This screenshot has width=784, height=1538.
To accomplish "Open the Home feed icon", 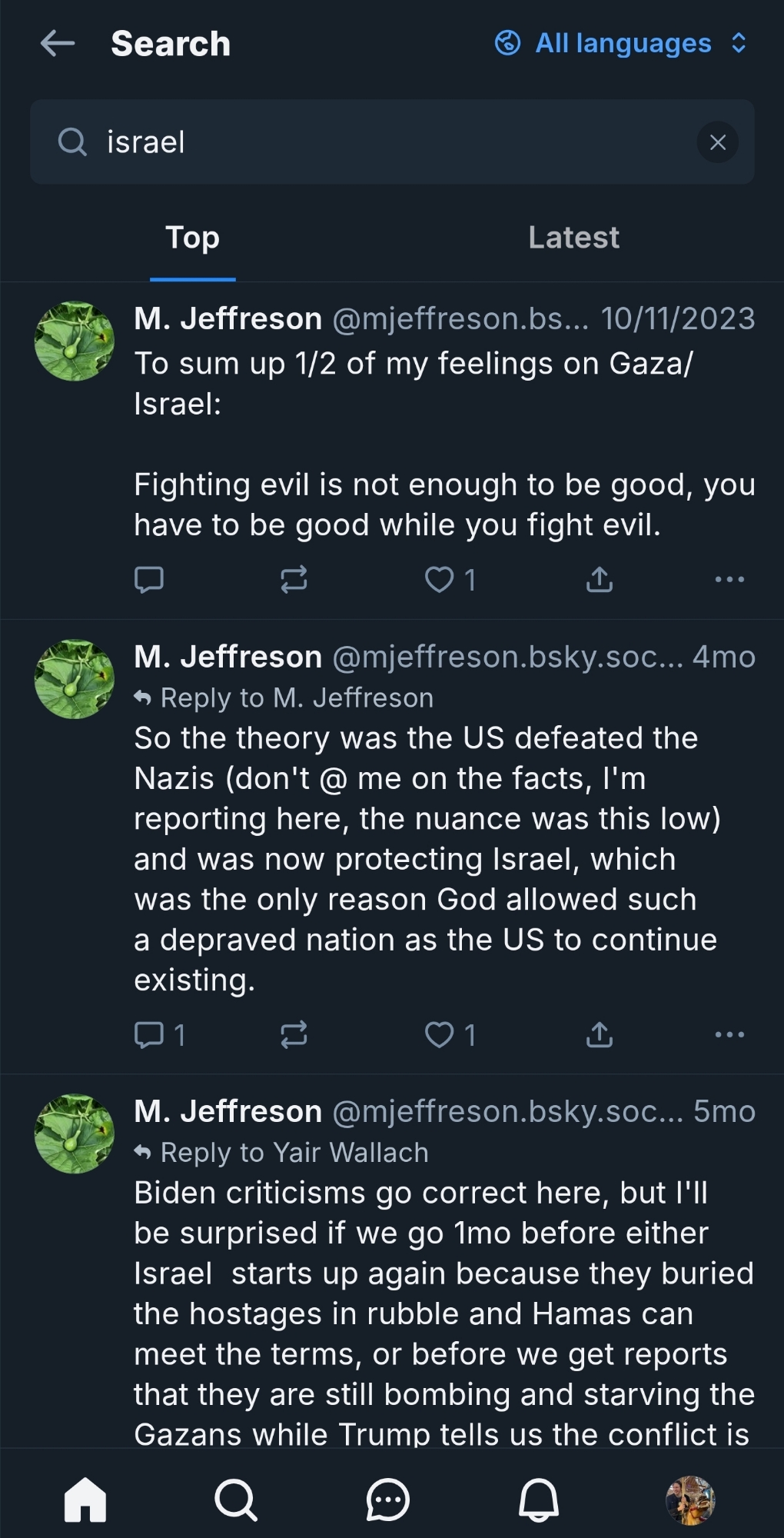I will pos(85,1499).
